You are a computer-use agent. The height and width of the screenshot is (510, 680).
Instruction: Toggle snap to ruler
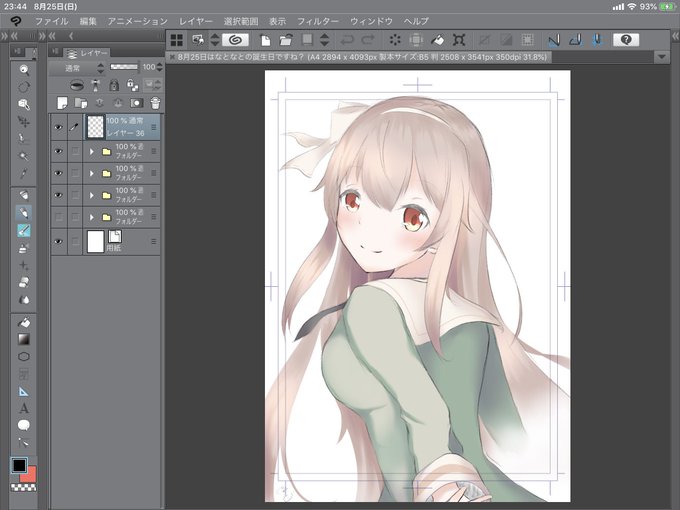[x=554, y=40]
